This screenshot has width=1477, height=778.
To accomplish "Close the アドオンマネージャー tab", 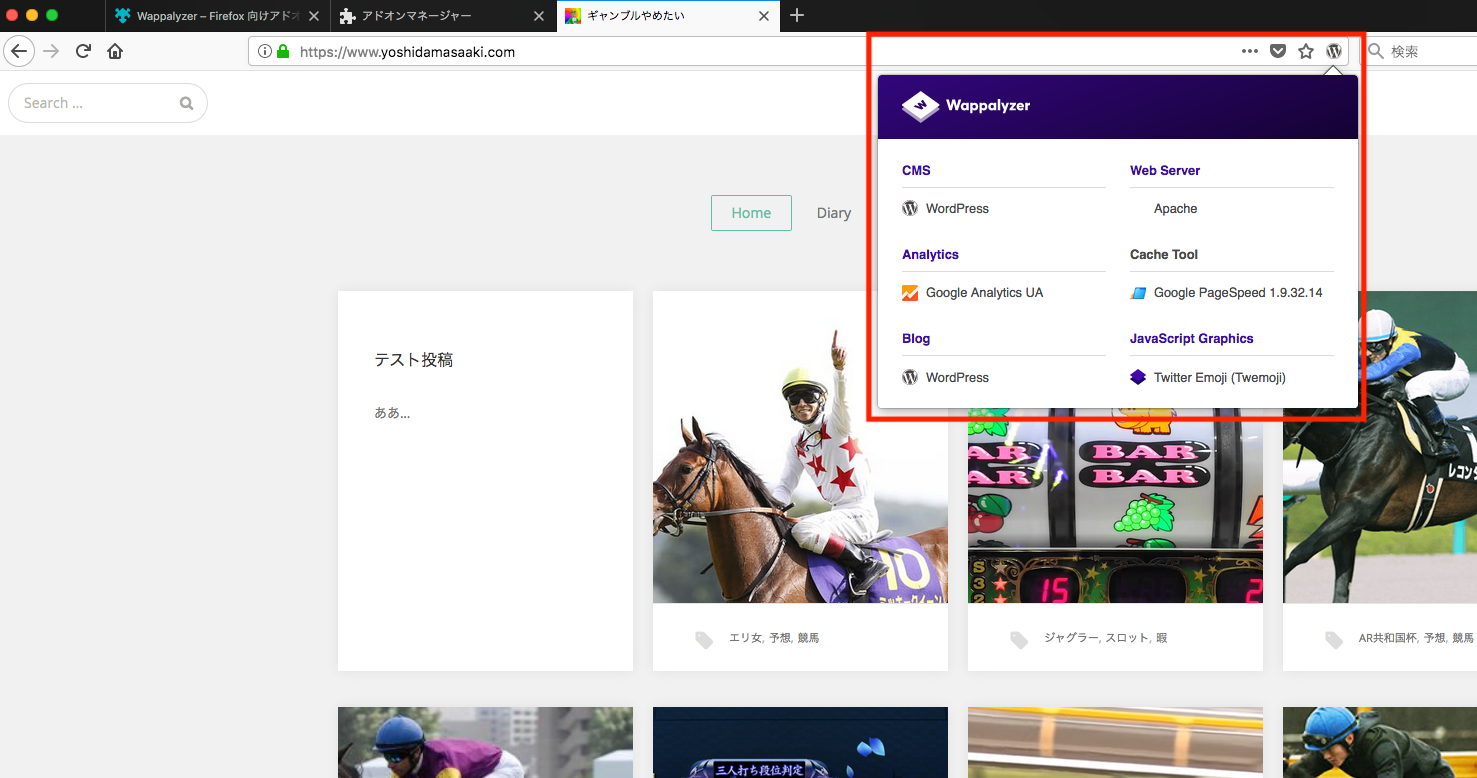I will click(x=539, y=16).
